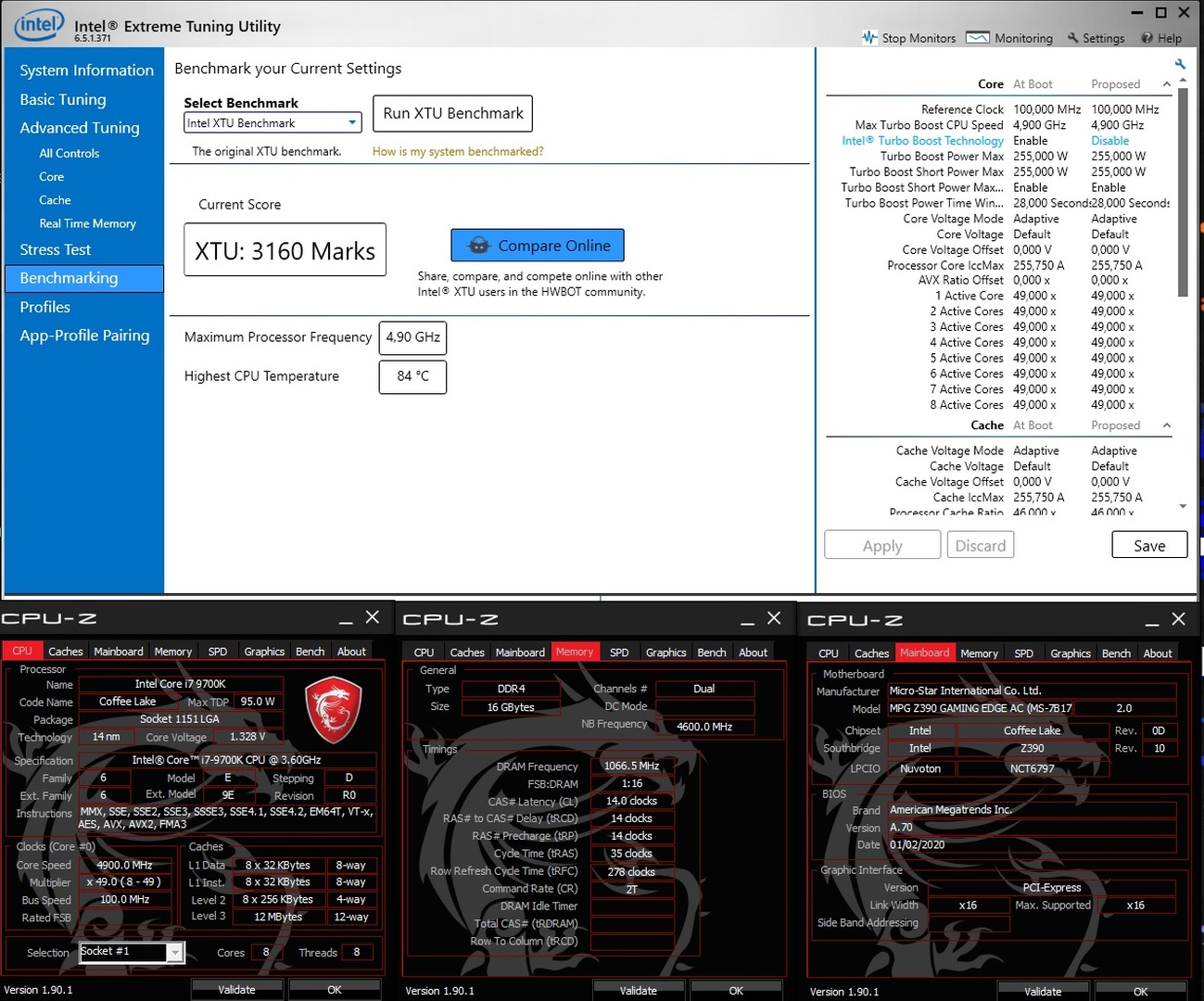Open Memory tab in Mainboard CPU-Z window
1204x1001 pixels.
979,653
